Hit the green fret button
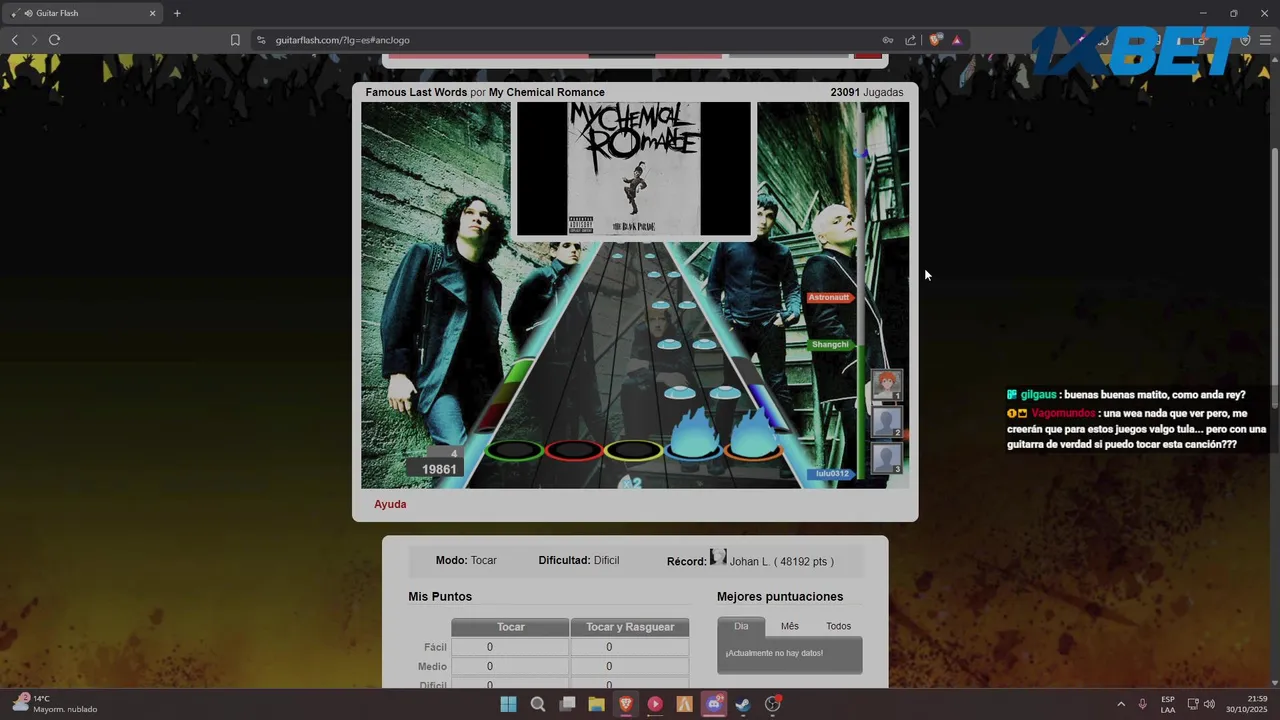1280x720 pixels. [514, 450]
